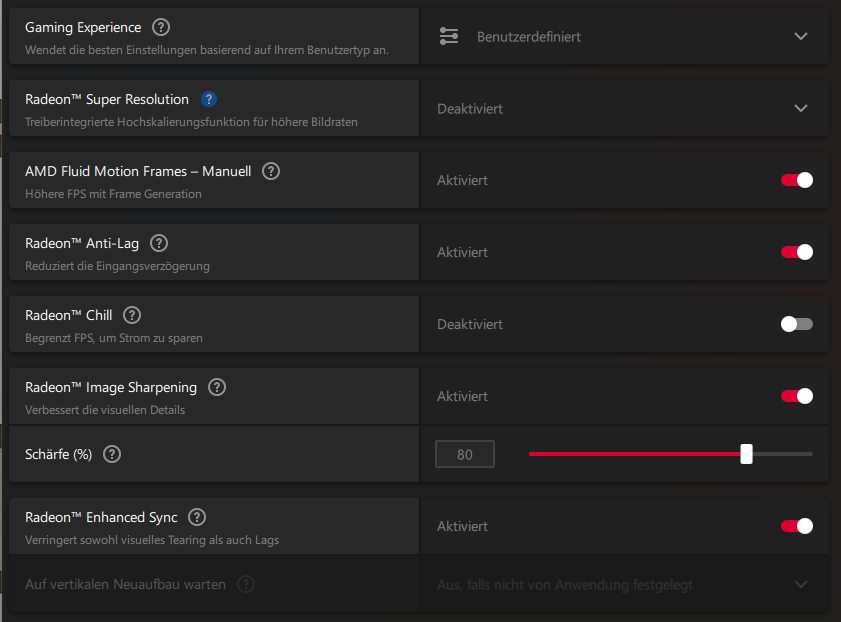Open Radeon Image Sharpening help icon

(217, 387)
